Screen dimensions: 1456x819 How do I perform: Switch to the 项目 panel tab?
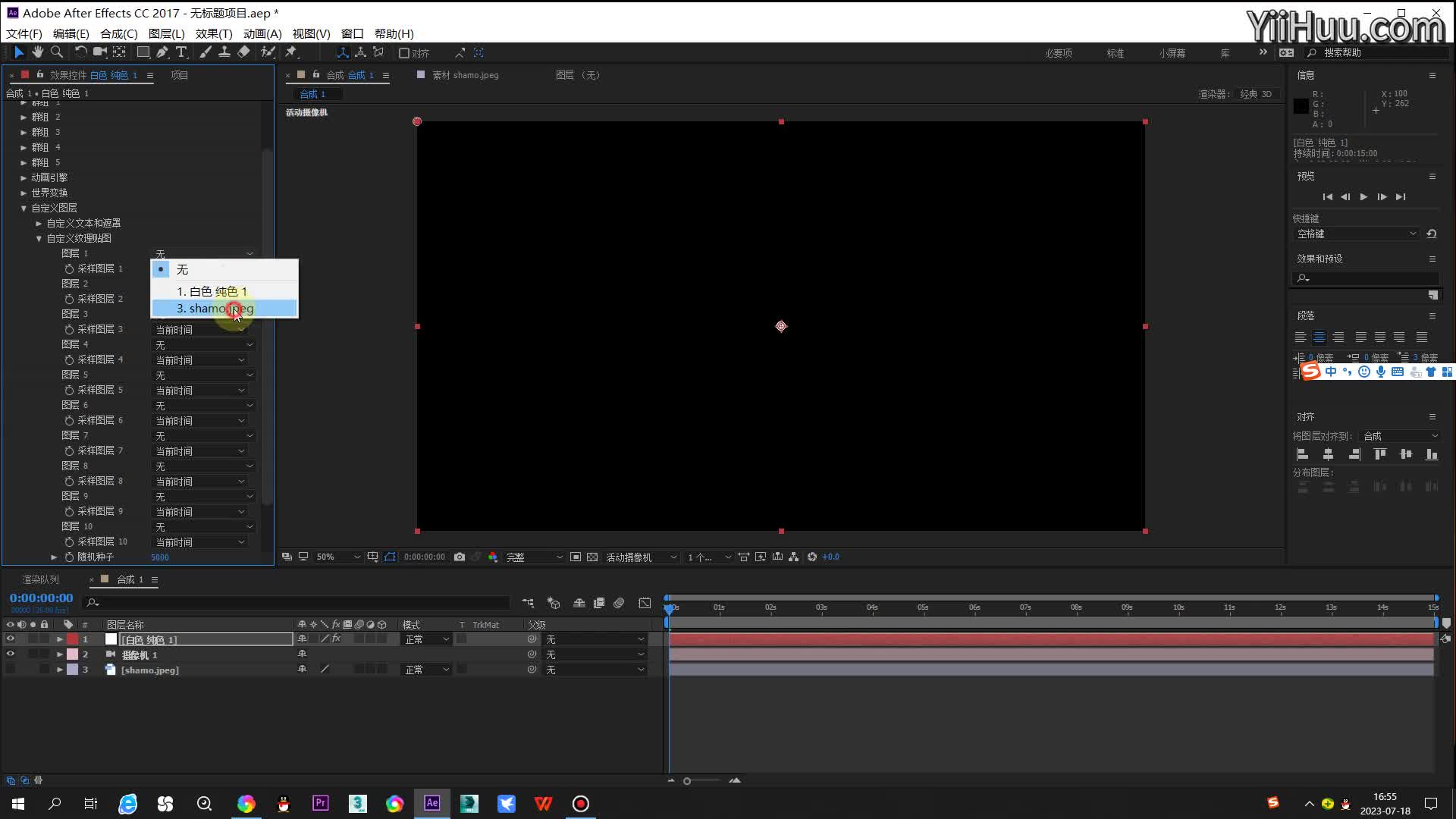pos(179,75)
